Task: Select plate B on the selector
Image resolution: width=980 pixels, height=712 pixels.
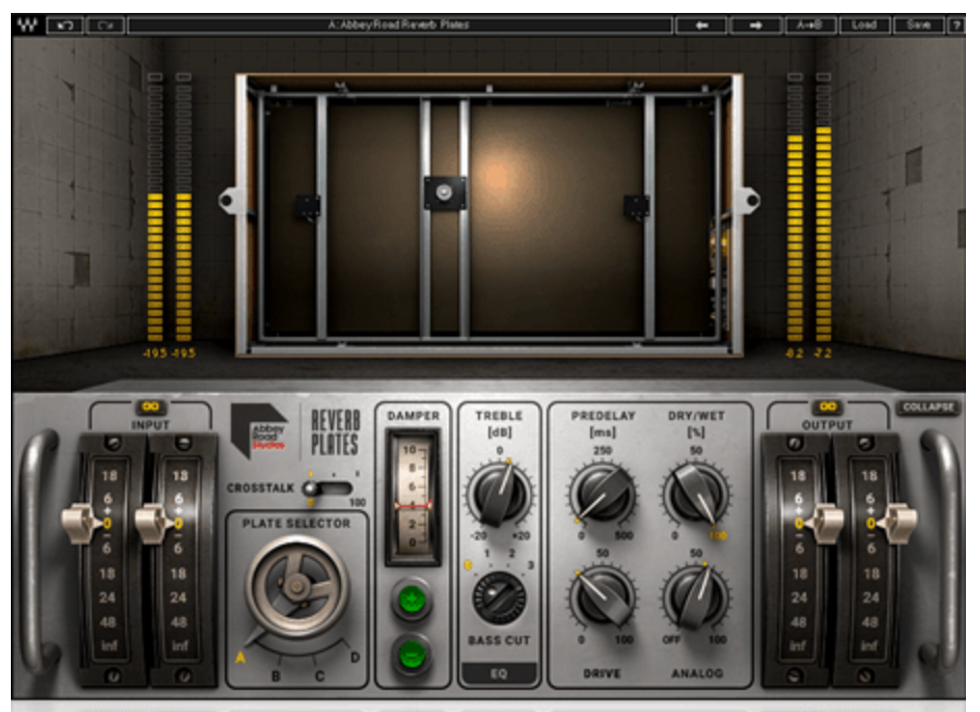Action: pos(276,676)
